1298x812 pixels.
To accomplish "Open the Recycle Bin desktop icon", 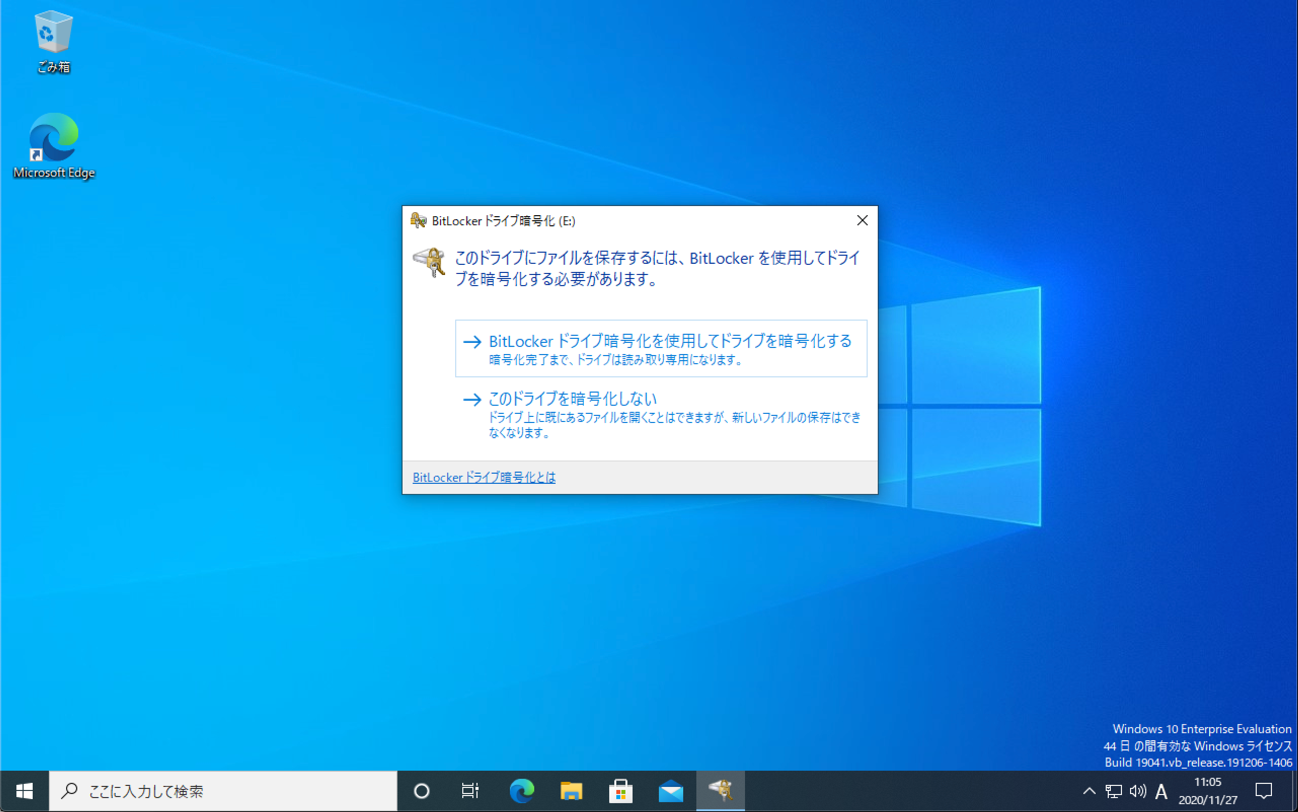I will click(53, 42).
